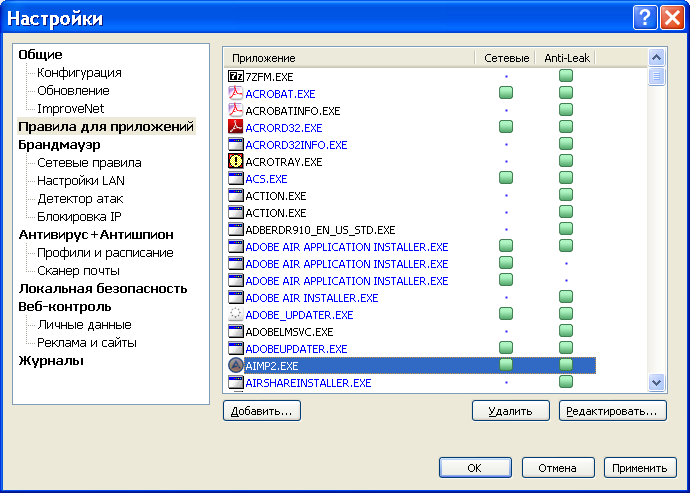Click the icon beside AIRSHAREINSTALLER.EXE
Screen dimensions: 690x493
(235, 383)
